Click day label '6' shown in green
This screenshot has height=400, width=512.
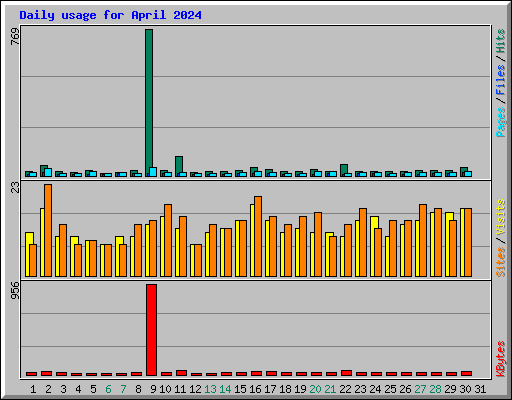tap(108, 389)
